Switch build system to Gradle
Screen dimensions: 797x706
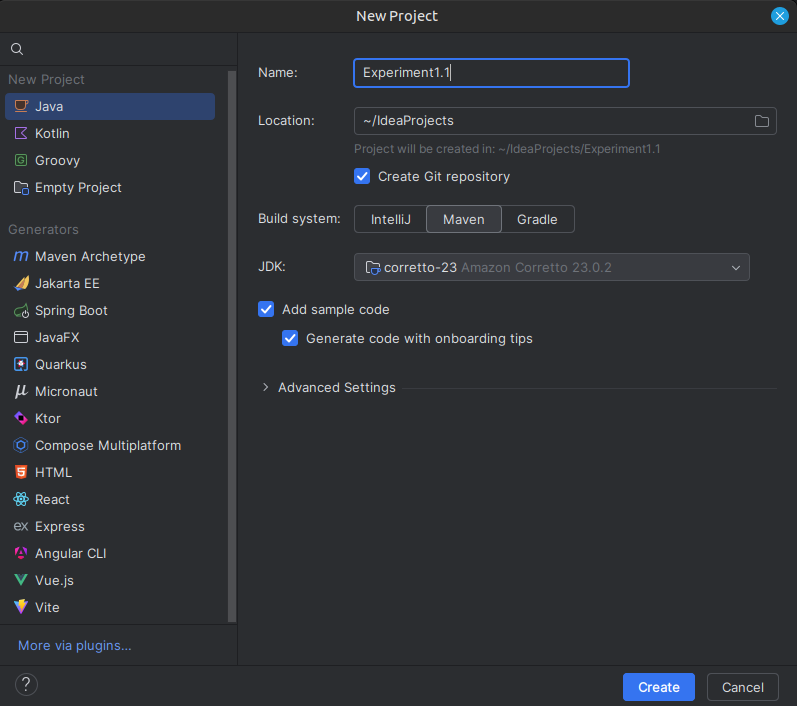[x=537, y=219]
